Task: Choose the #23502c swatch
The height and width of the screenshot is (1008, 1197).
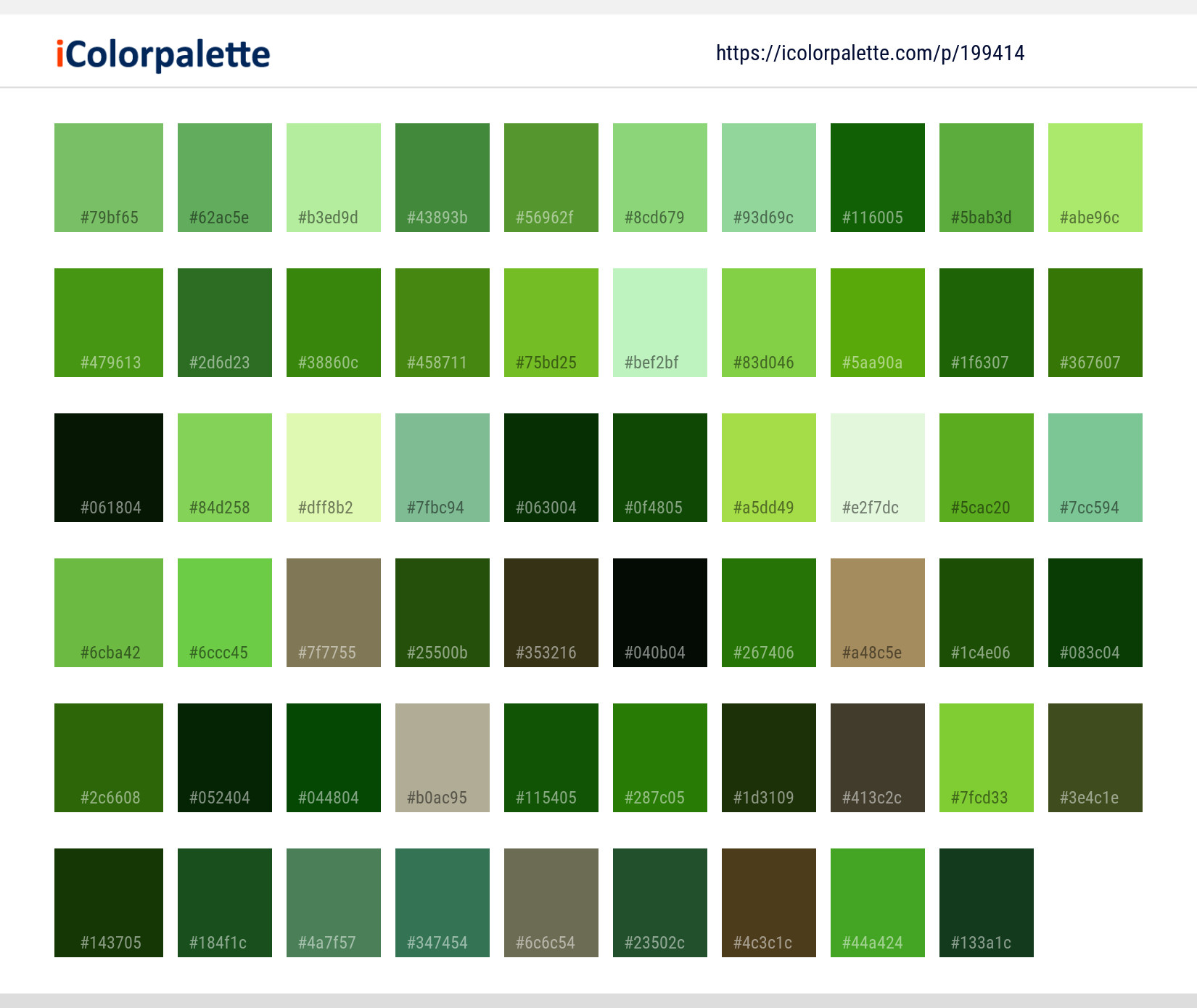Action: [x=660, y=903]
